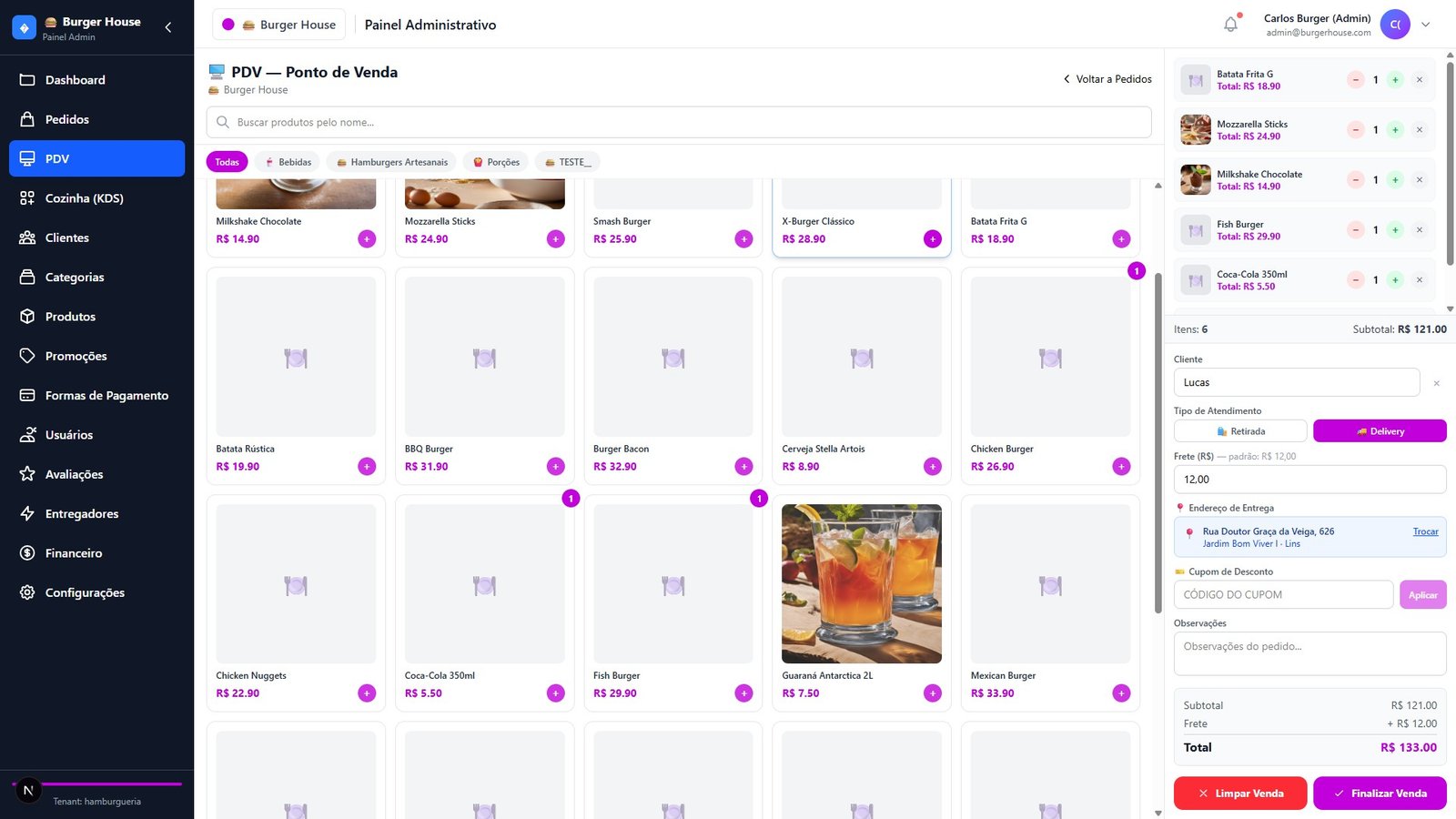This screenshot has width=1456, height=819.
Task: Open the Dashboard sidebar icon
Action: pos(27,80)
